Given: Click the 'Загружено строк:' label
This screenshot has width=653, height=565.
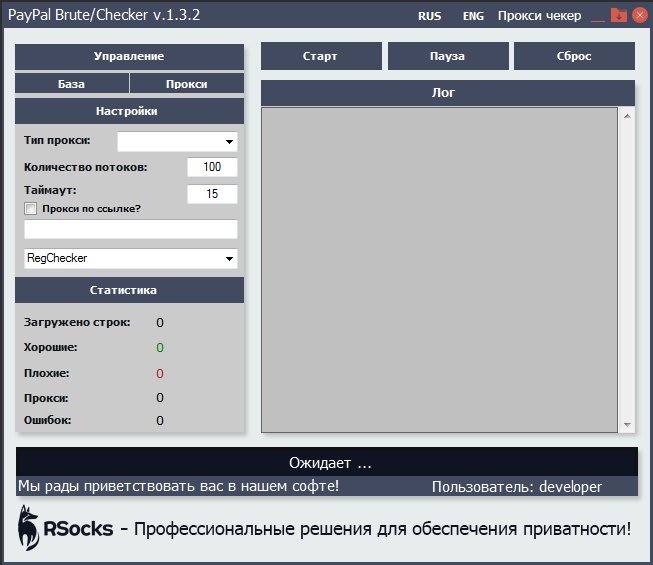Looking at the screenshot, I should pyautogui.click(x=77, y=323).
